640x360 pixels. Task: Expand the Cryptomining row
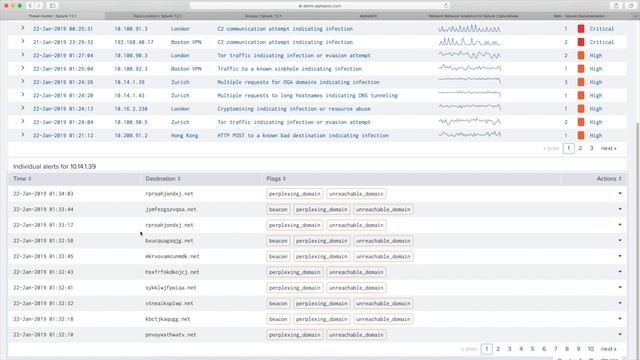click(x=22, y=108)
